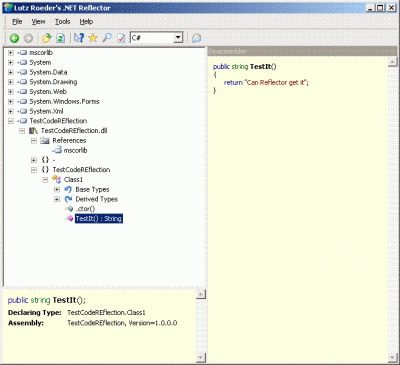400x365 pixels.
Task: Minimize the Reflector window
Action: [370, 8]
